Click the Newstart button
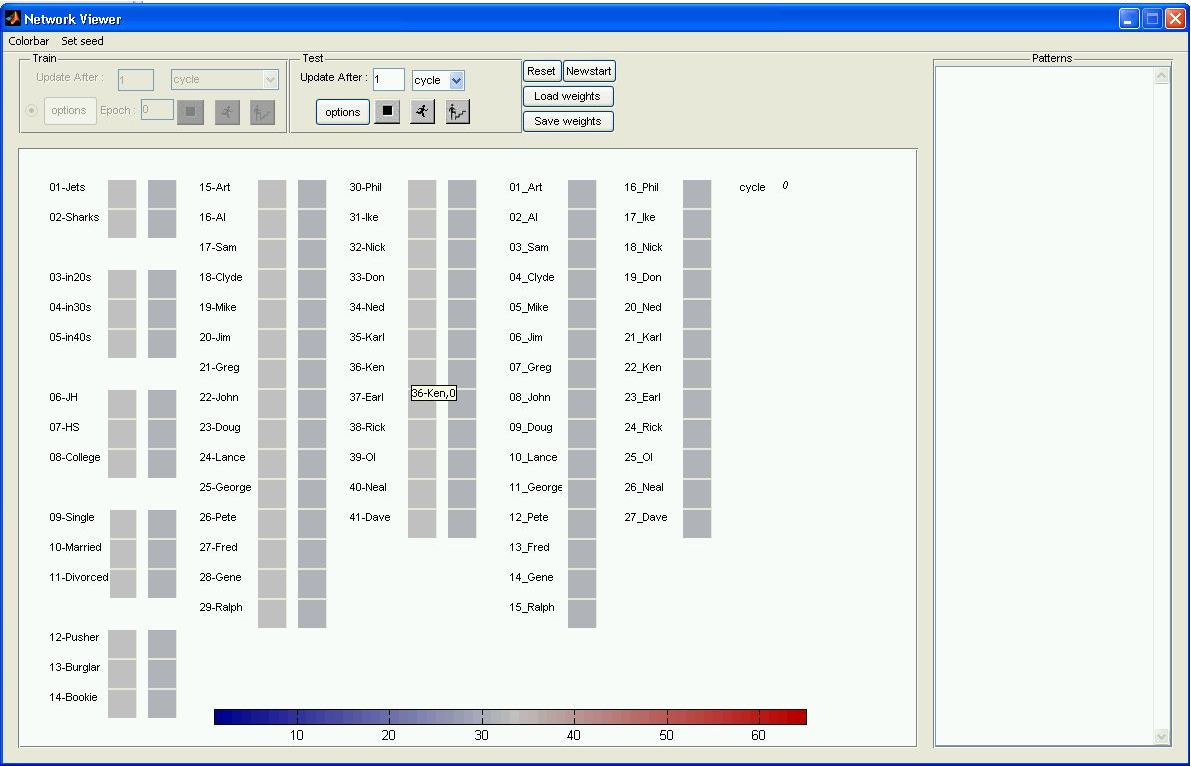1191x766 pixels. tap(588, 71)
